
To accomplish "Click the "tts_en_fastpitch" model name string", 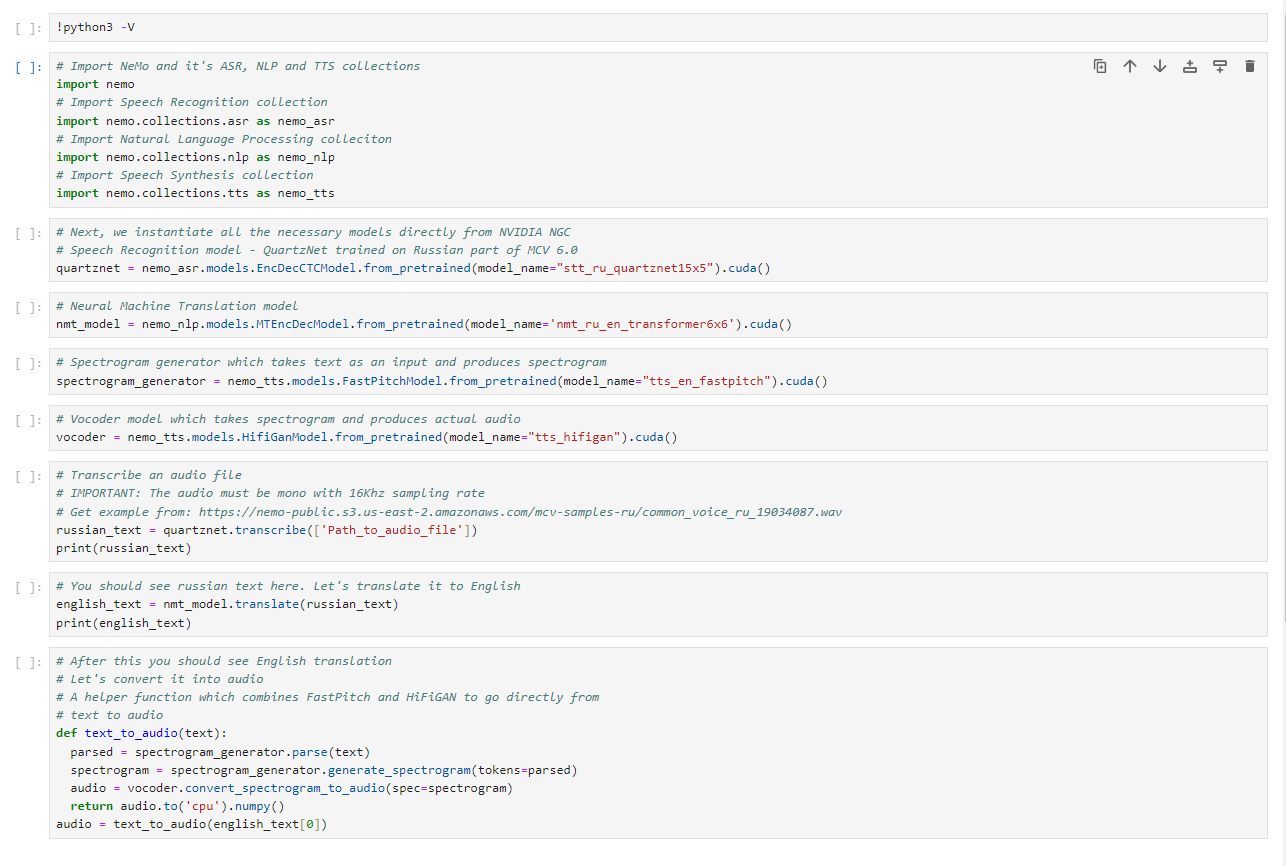I will click(707, 381).
